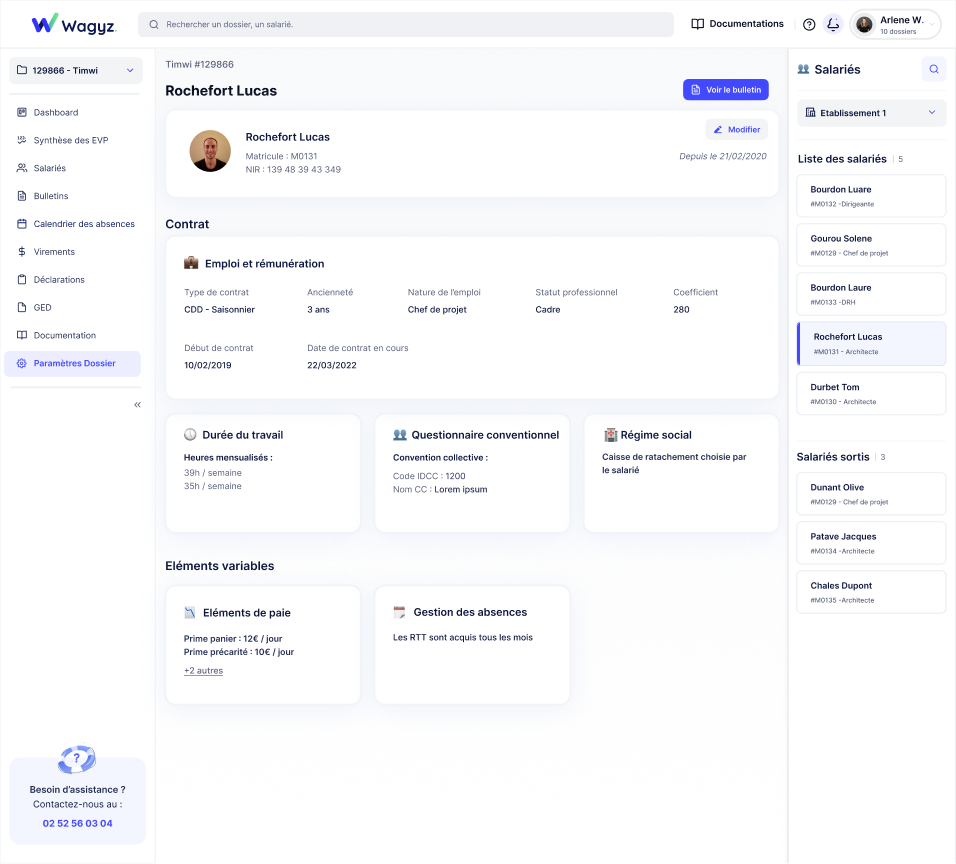Click Rochefort Lucas profile photo

(x=210, y=151)
